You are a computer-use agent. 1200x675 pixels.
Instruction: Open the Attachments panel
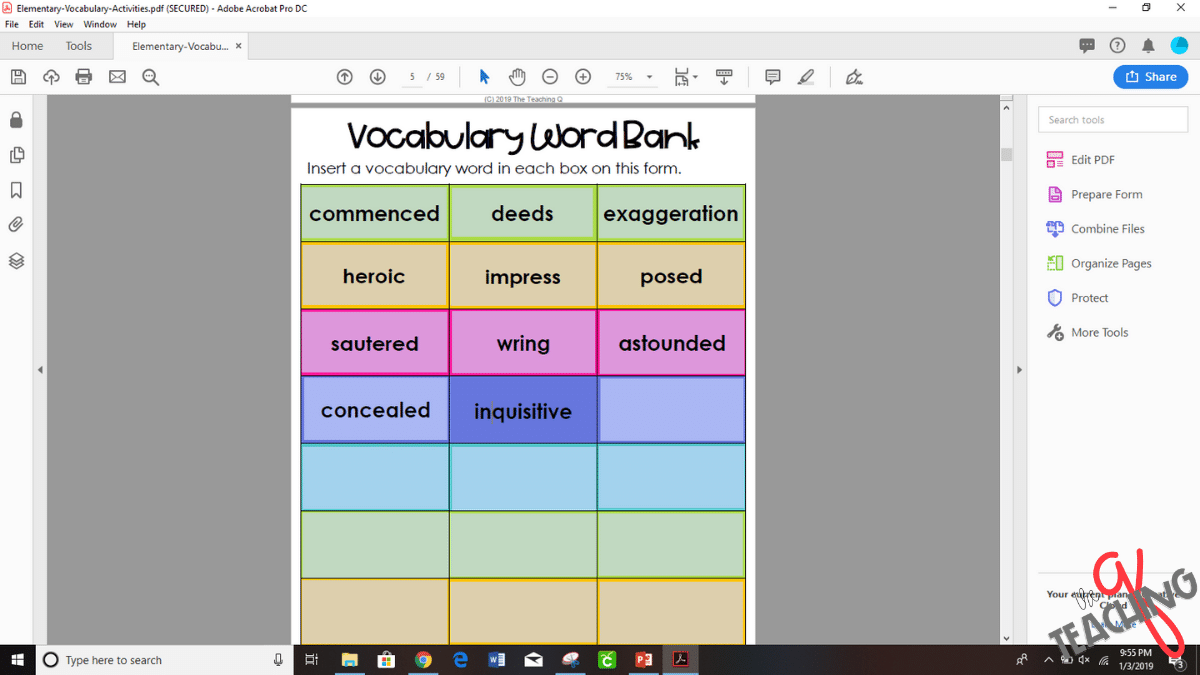pyautogui.click(x=15, y=224)
